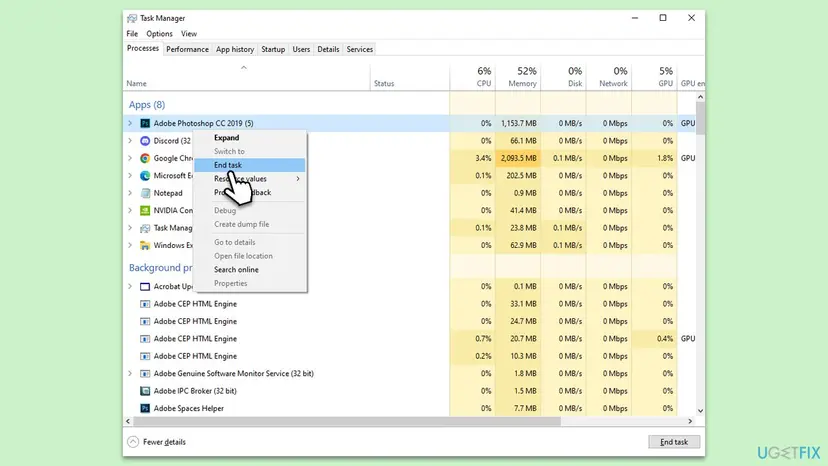Click icon of the 10.3 MB Adobe CEP HTML Engine

tap(145, 356)
